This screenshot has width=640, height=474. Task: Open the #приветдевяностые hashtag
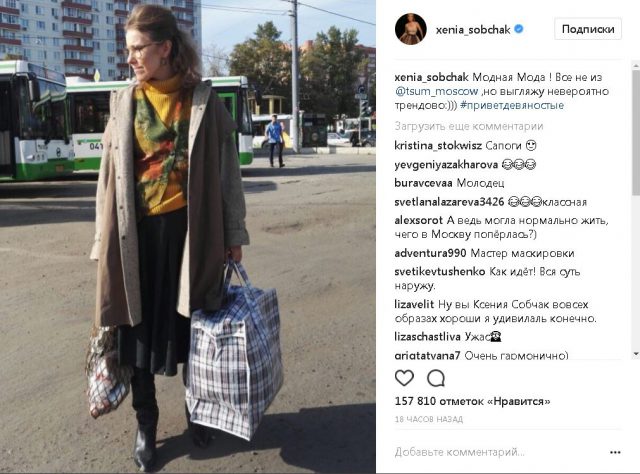tap(512, 105)
